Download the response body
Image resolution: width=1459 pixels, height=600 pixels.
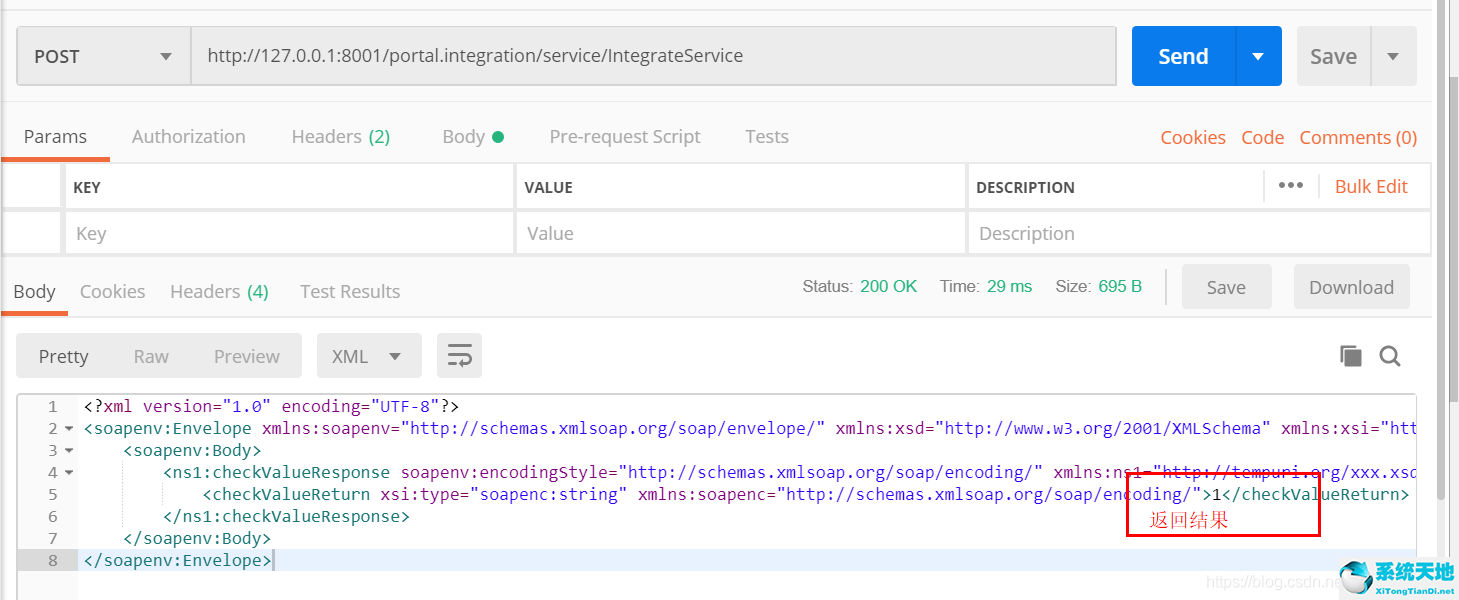pyautogui.click(x=1351, y=287)
